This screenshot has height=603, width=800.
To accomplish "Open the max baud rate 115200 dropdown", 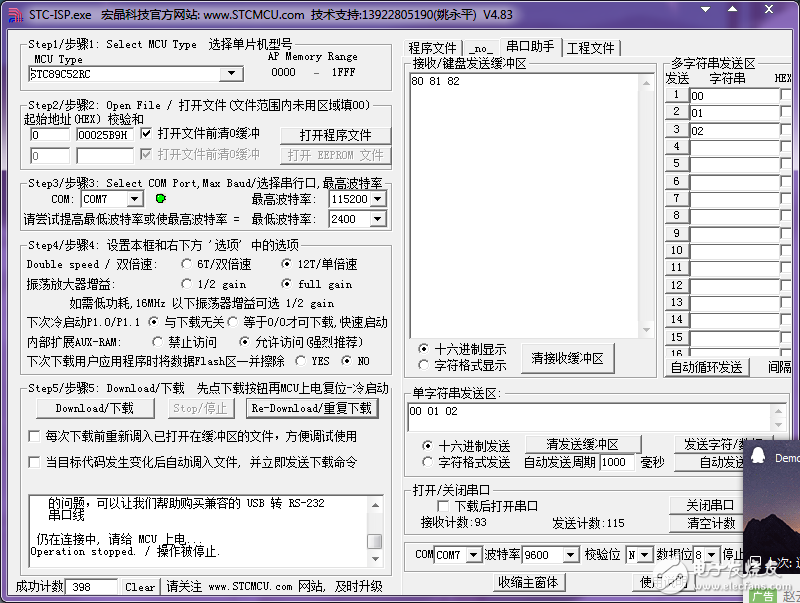I will 378,199.
